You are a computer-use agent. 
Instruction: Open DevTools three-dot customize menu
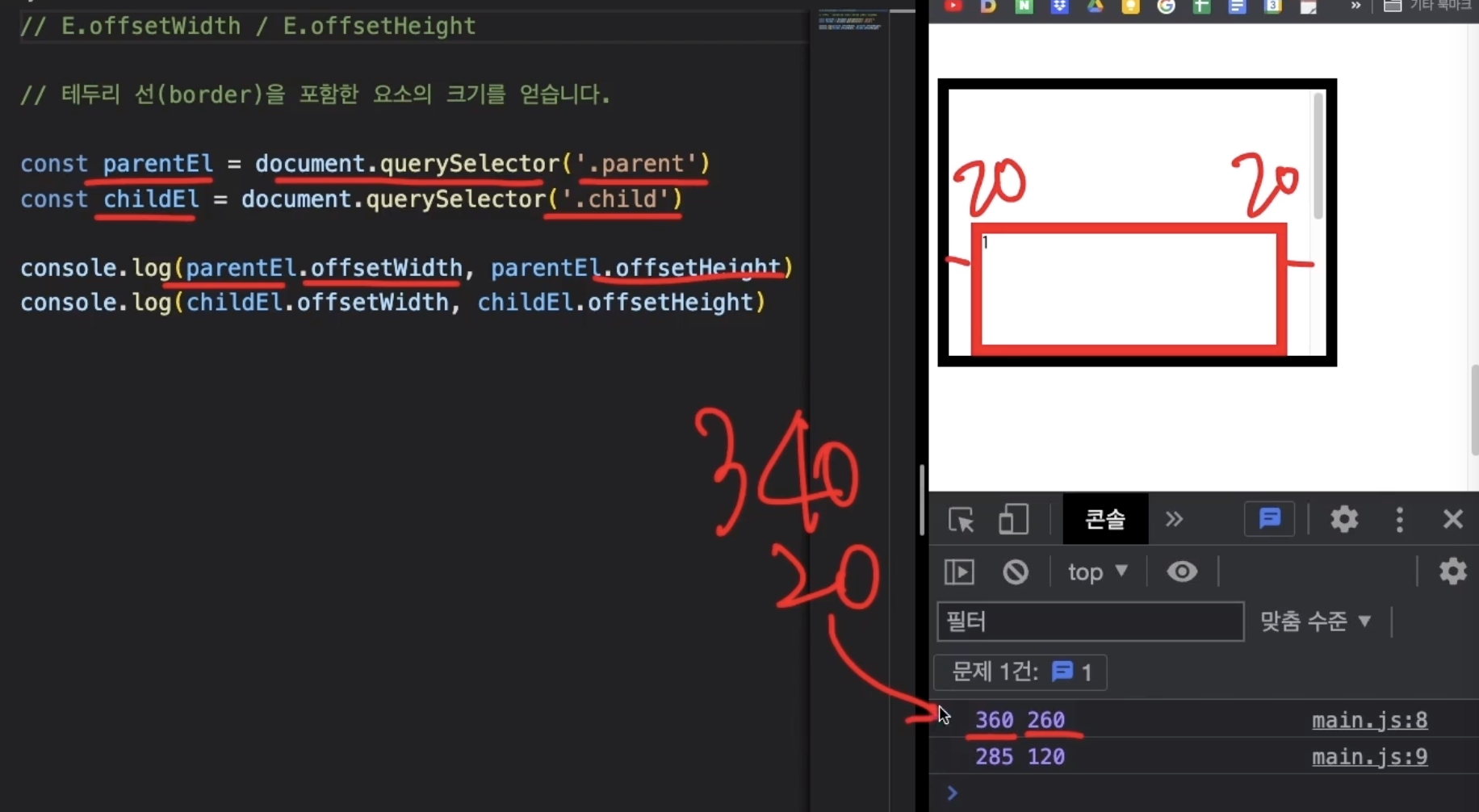coord(1400,519)
